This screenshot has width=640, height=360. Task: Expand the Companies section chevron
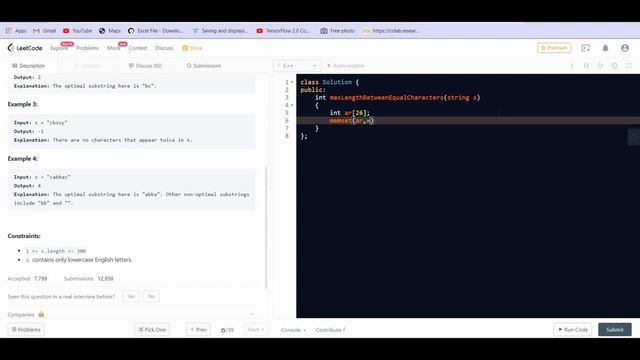coord(252,314)
